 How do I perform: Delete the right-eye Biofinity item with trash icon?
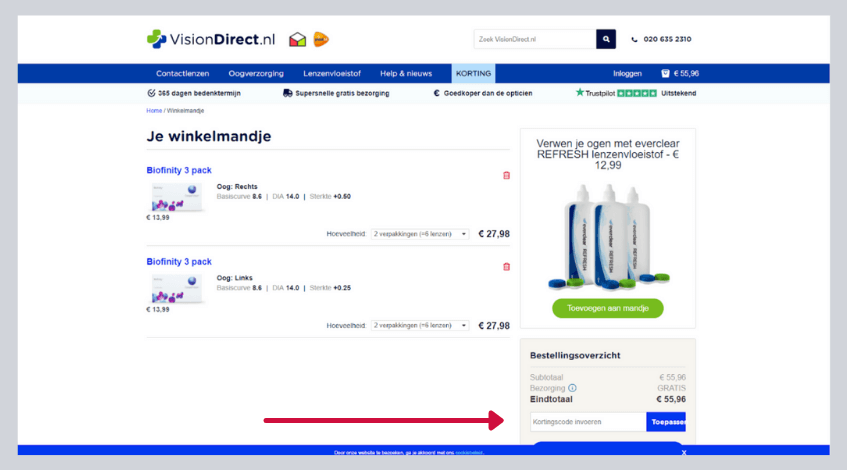point(506,175)
